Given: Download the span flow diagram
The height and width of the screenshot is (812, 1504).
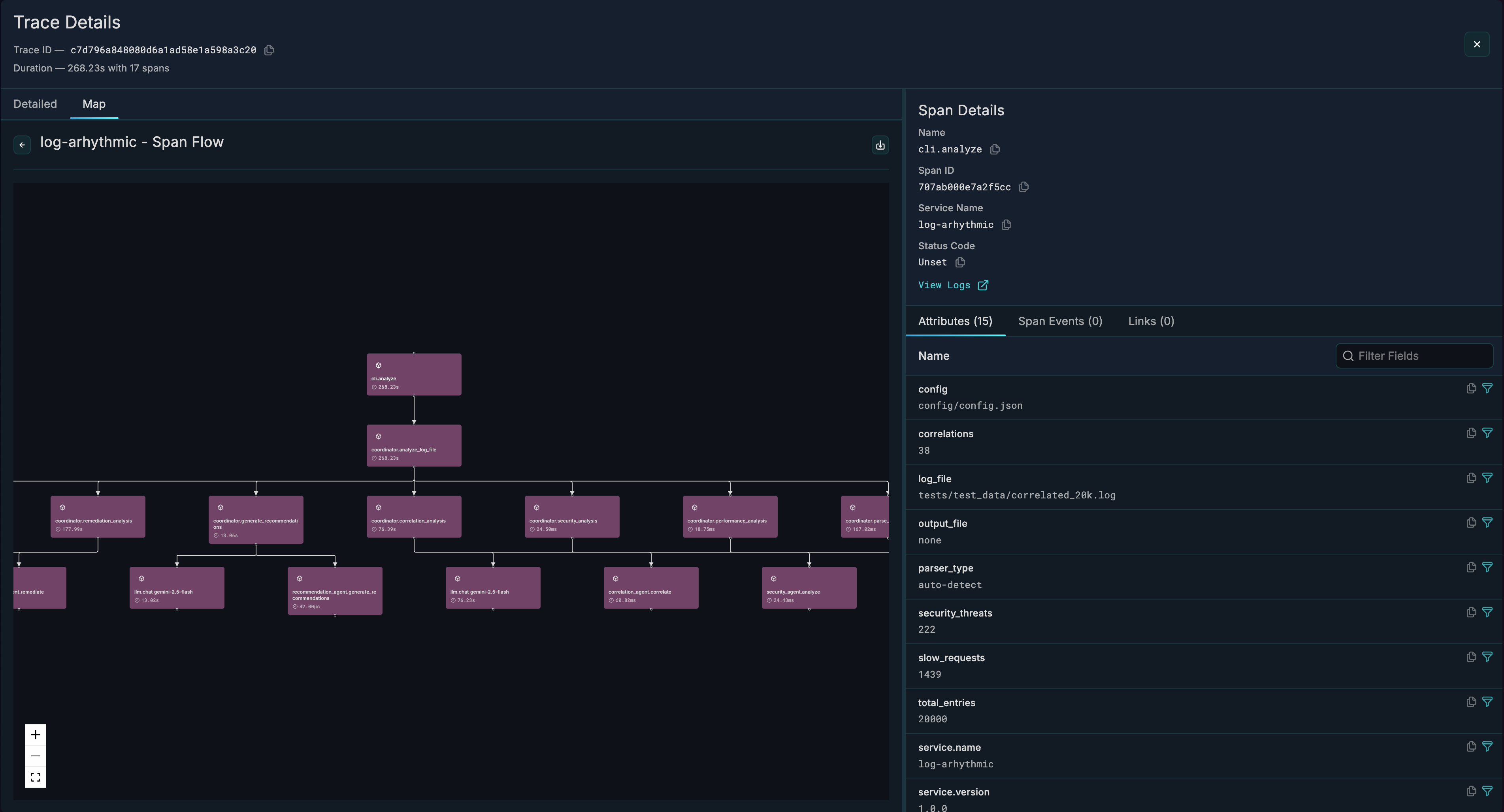Looking at the screenshot, I should [x=880, y=145].
